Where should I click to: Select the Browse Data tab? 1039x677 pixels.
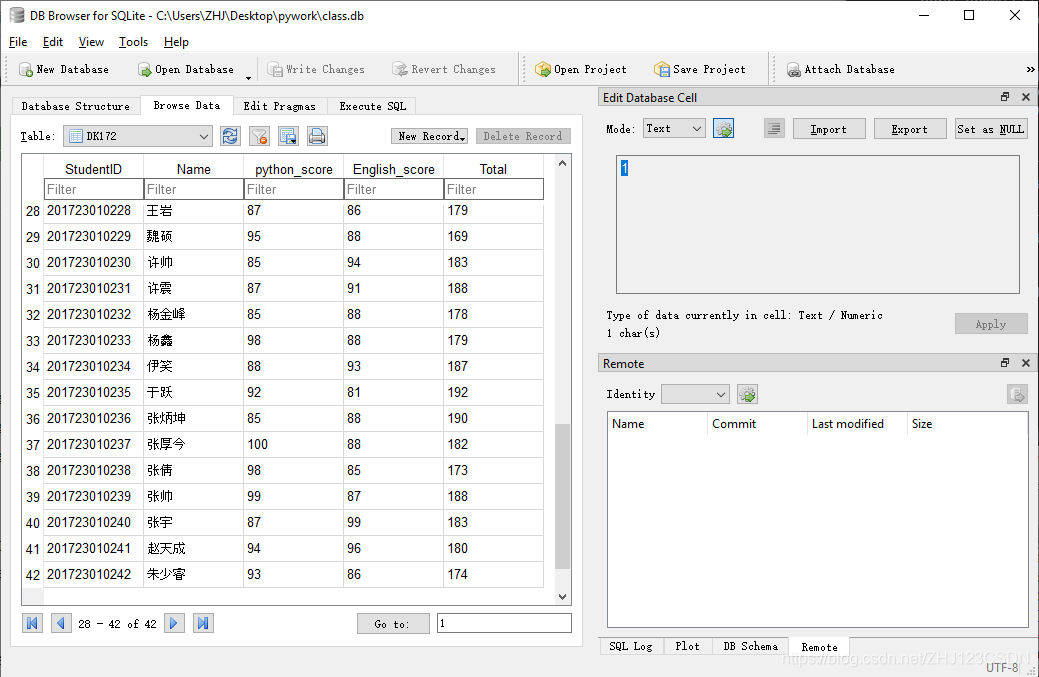(186, 105)
